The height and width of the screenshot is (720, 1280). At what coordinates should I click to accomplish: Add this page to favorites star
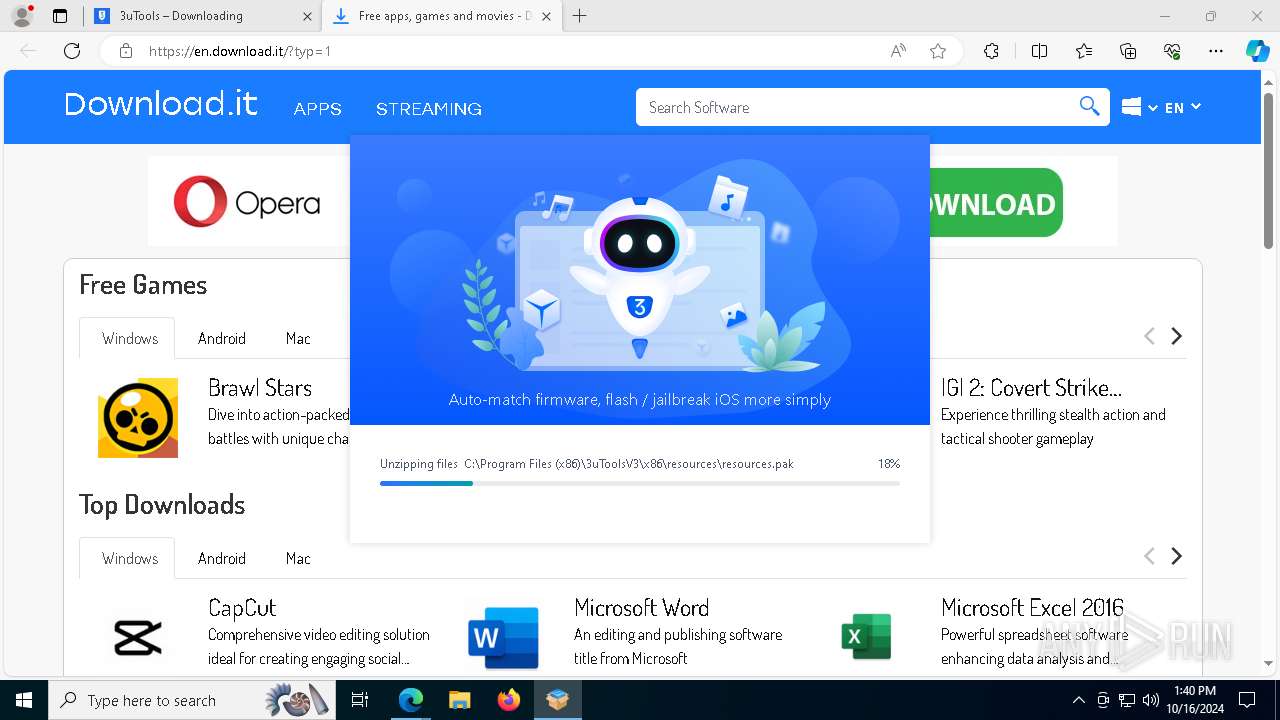[937, 51]
